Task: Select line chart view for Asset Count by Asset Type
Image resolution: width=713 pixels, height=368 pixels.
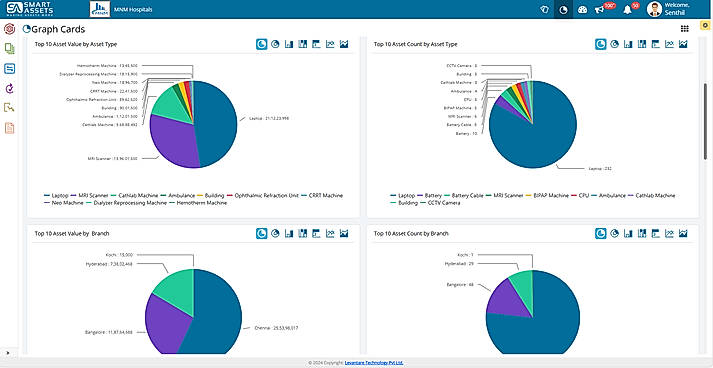Action: coord(669,44)
